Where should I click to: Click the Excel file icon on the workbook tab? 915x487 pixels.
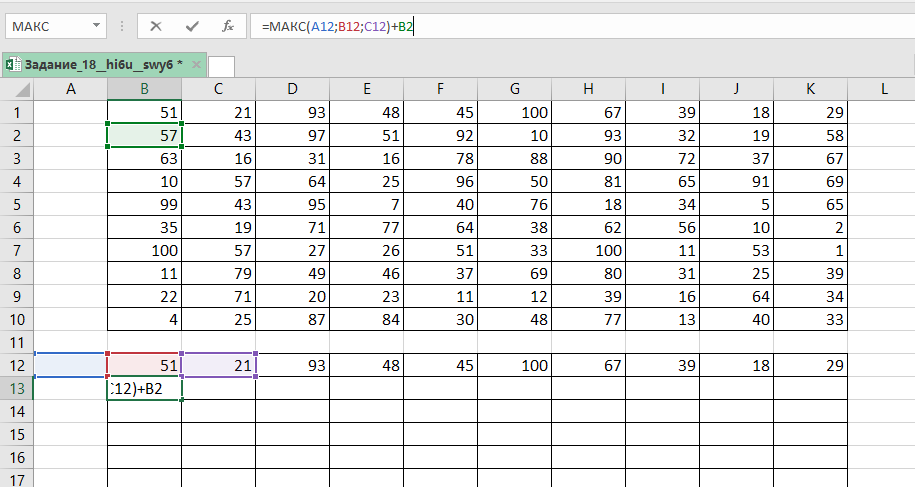coord(13,65)
